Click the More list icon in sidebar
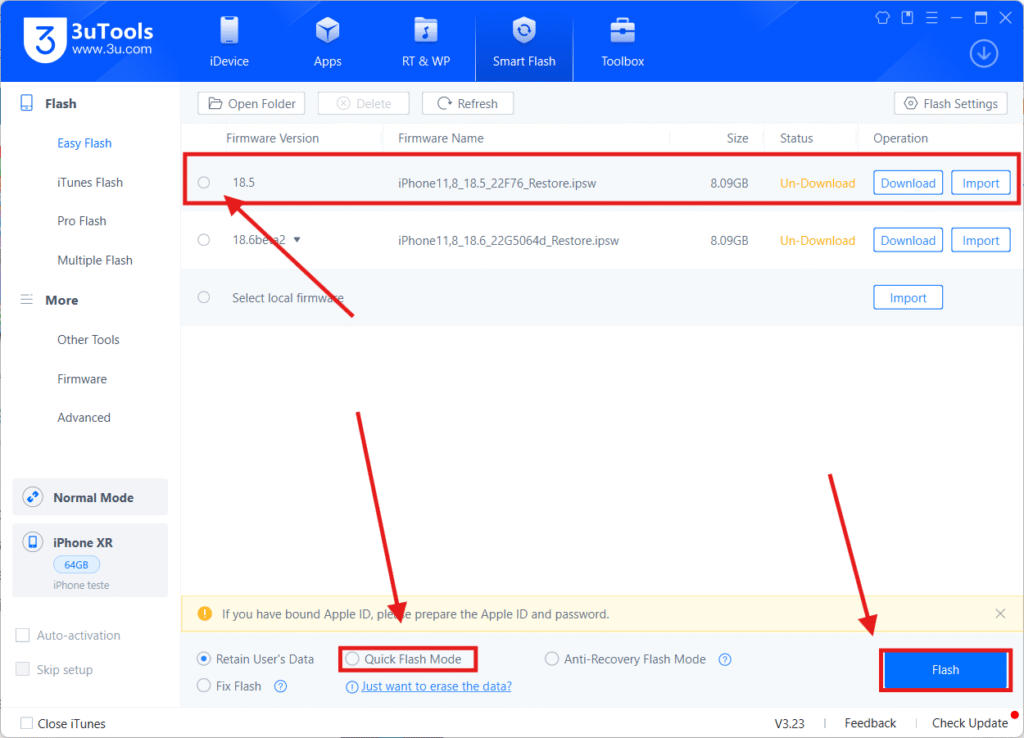Image resolution: width=1024 pixels, height=738 pixels. coord(27,300)
